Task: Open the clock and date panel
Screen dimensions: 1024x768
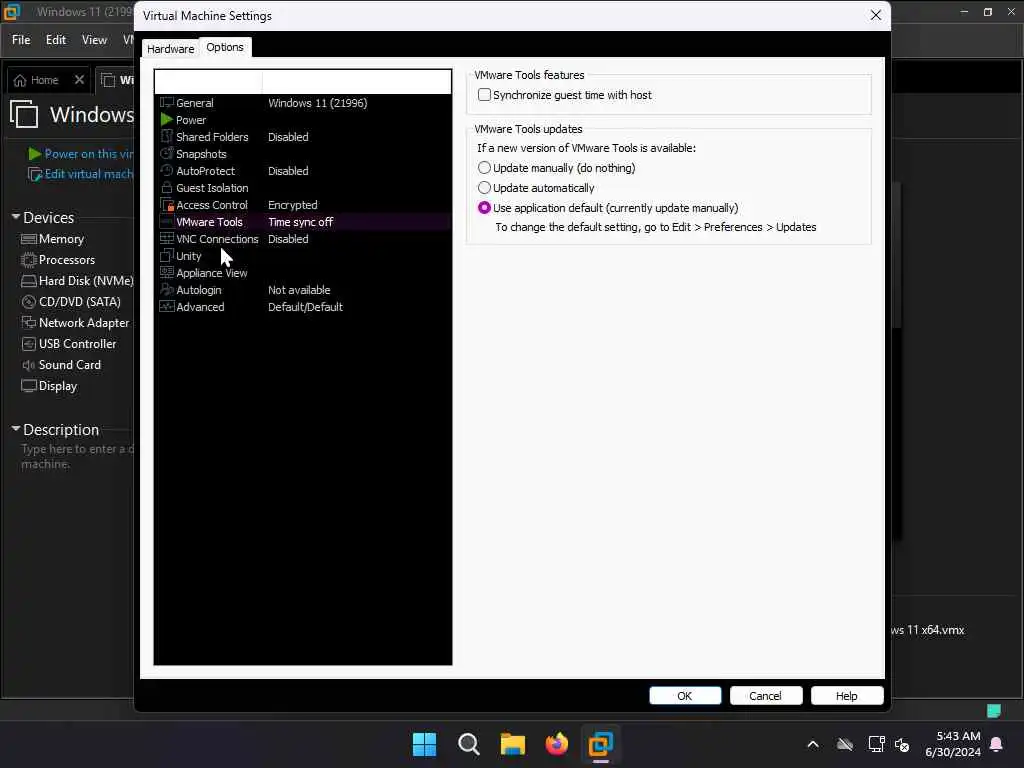Action: [953, 744]
